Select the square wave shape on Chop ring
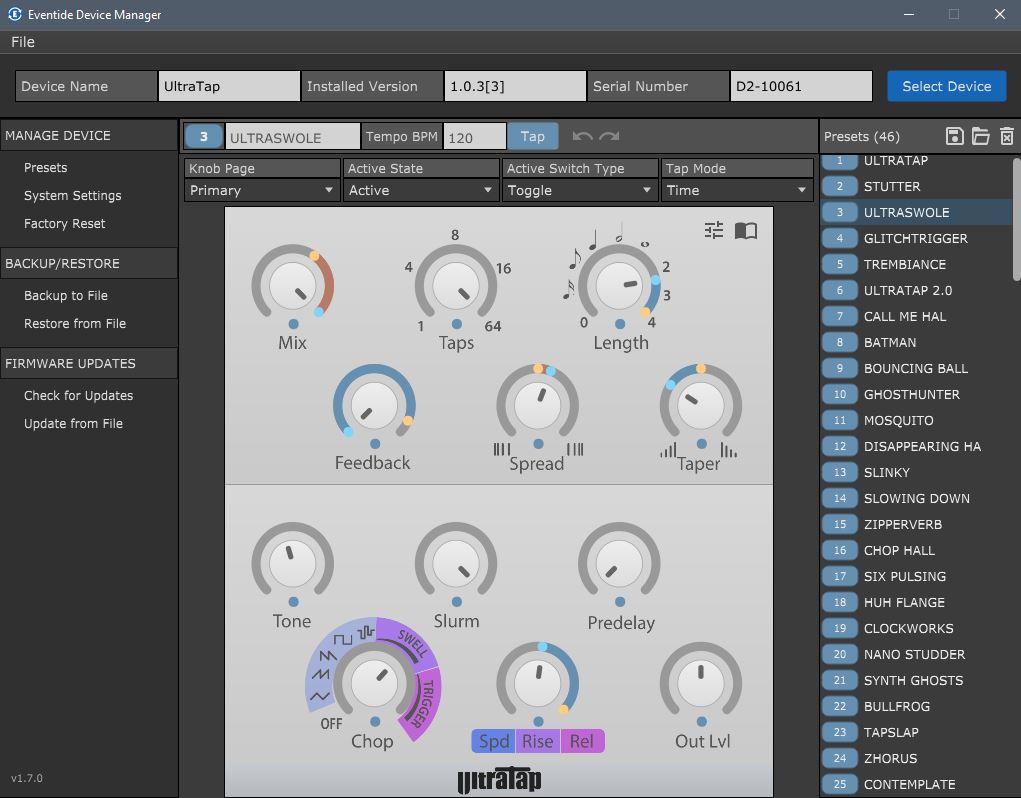The width and height of the screenshot is (1021, 798). click(x=342, y=640)
